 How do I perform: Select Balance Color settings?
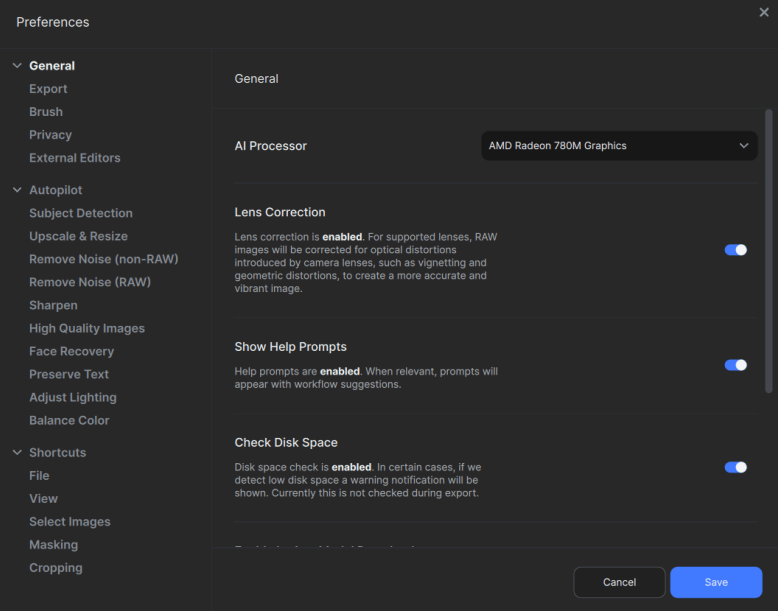69,420
